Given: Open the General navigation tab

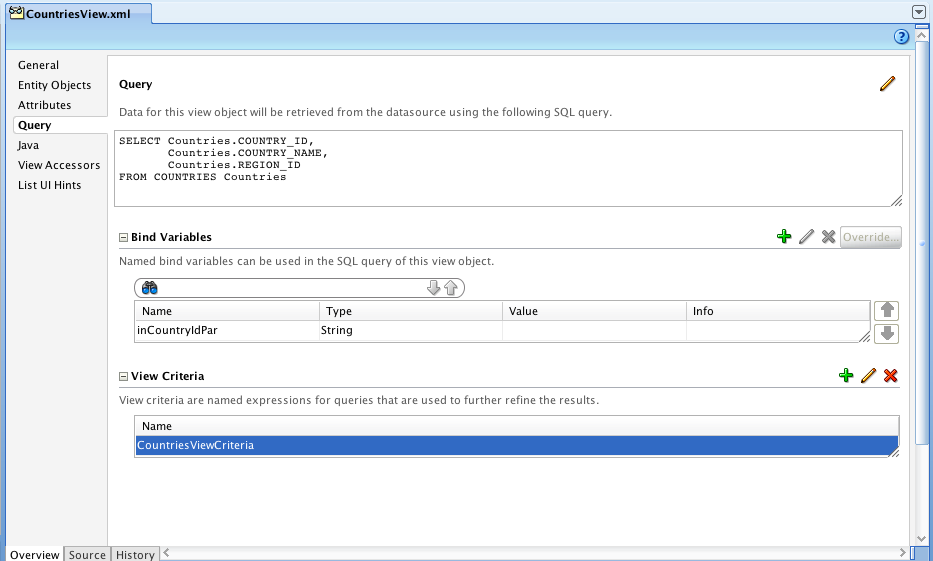Looking at the screenshot, I should click(38, 65).
